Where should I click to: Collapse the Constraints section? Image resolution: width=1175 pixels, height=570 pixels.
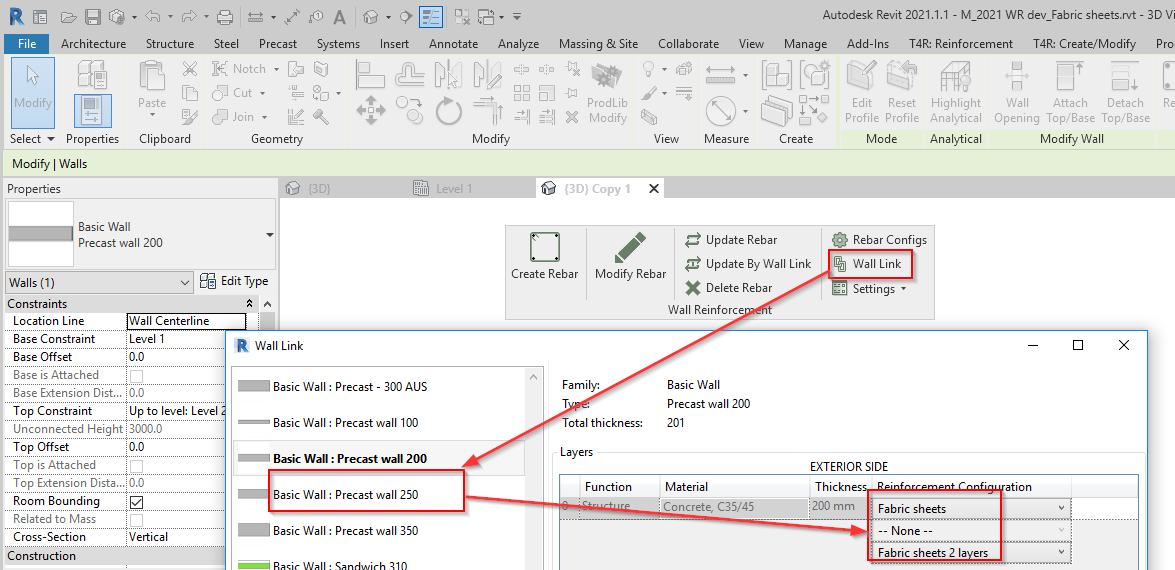pos(250,303)
